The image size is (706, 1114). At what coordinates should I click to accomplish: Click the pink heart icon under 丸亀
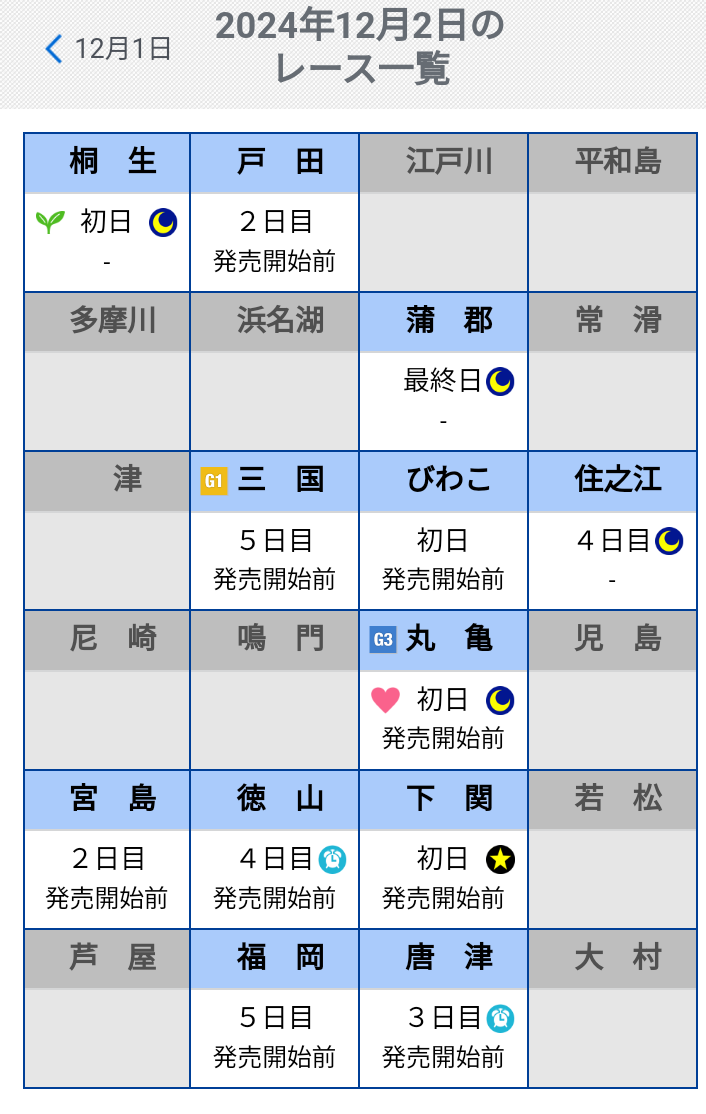(x=385, y=700)
